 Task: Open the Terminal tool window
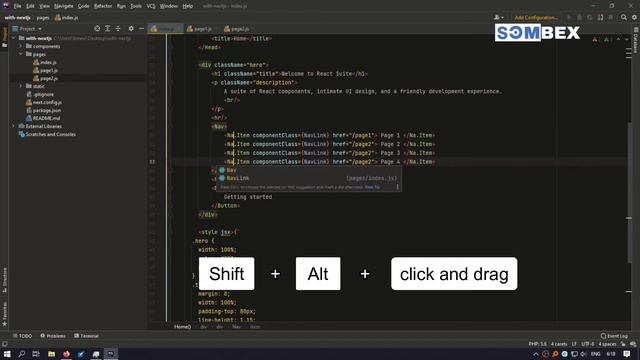click(86, 336)
